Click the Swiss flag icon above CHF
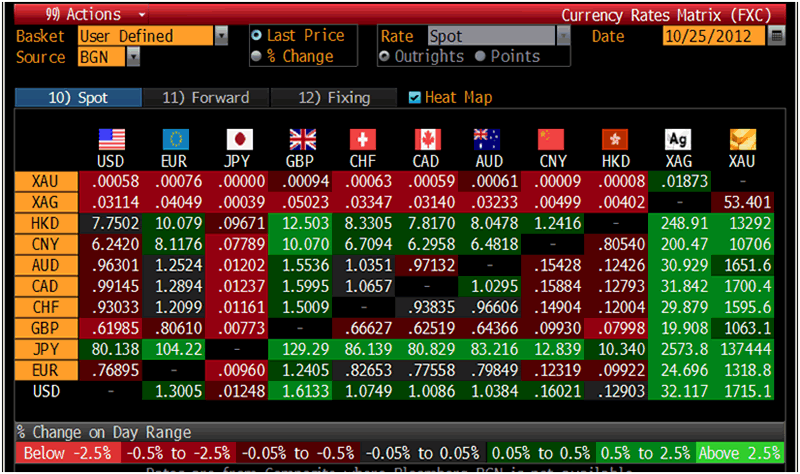 [363, 140]
